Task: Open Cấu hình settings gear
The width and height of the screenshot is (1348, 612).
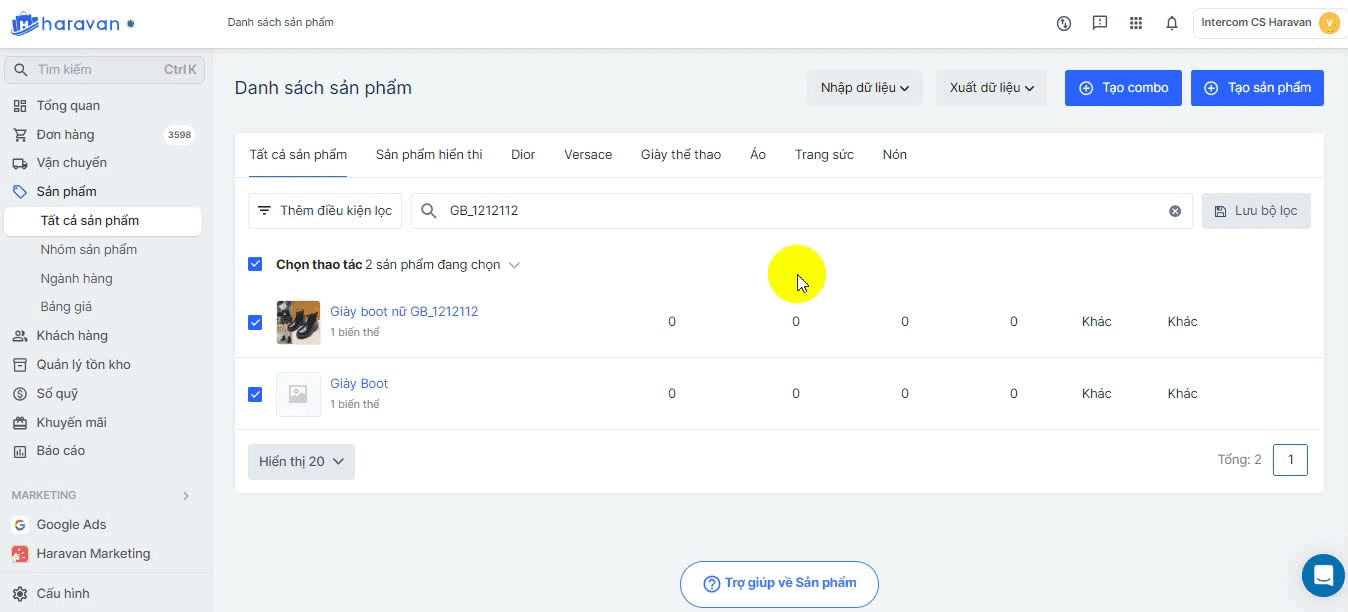Action: pyautogui.click(x=20, y=593)
